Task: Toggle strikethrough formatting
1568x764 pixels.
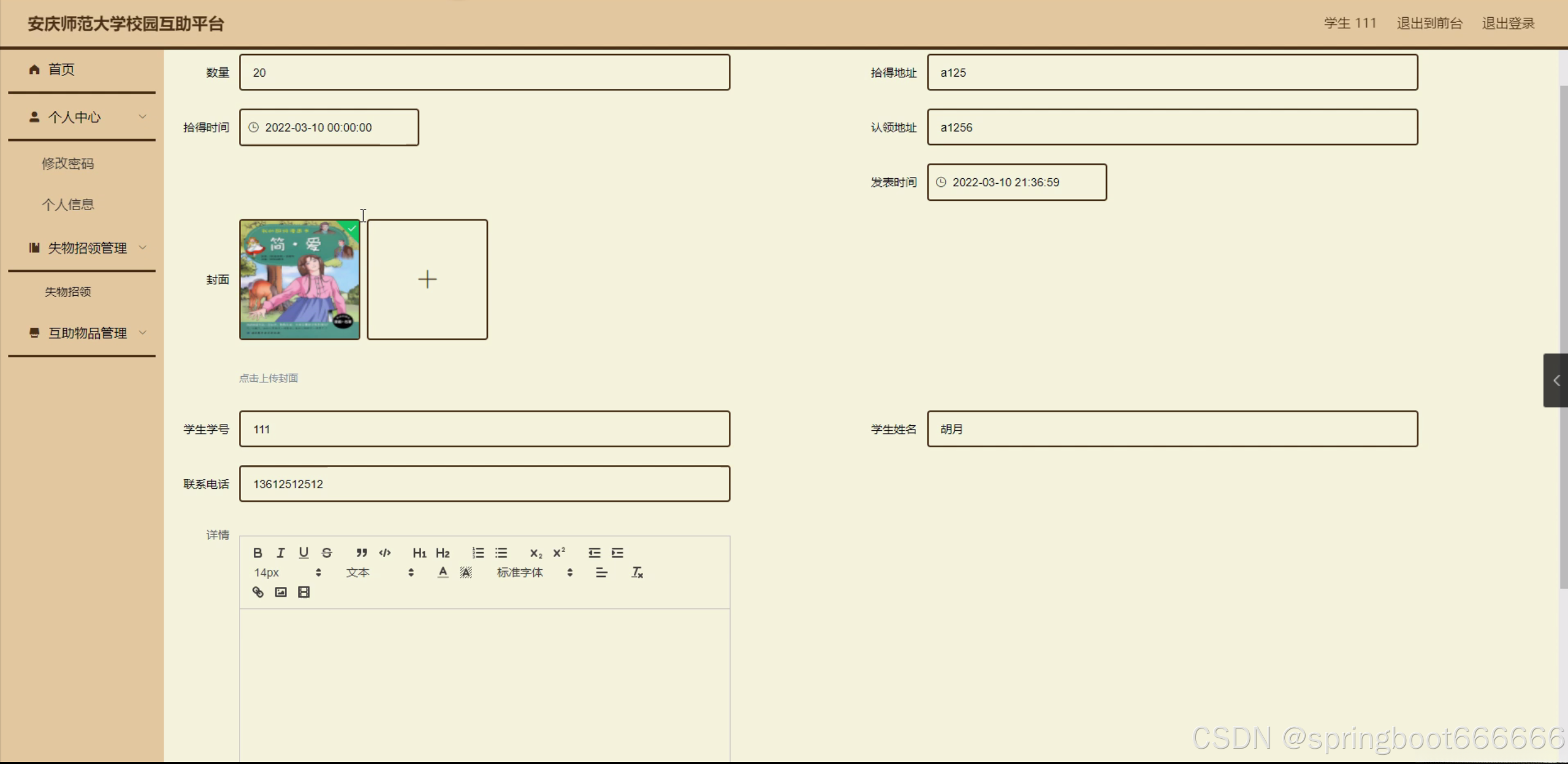Action: 327,553
